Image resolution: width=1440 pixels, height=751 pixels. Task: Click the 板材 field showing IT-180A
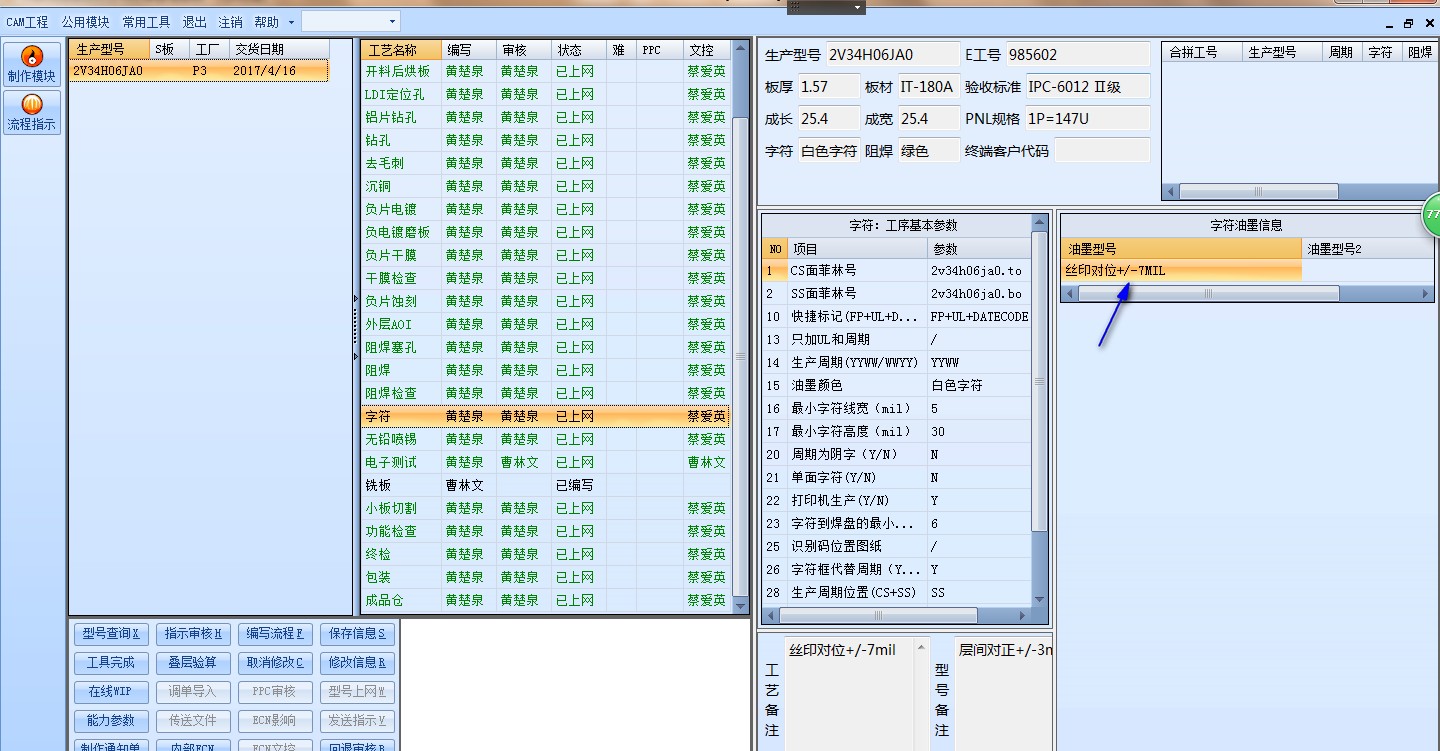927,87
